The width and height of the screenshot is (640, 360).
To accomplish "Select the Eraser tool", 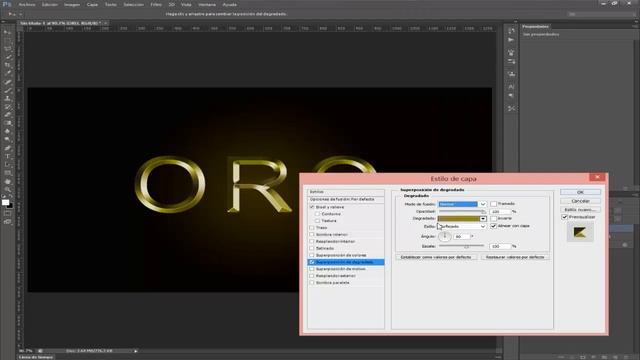I will tap(7, 115).
